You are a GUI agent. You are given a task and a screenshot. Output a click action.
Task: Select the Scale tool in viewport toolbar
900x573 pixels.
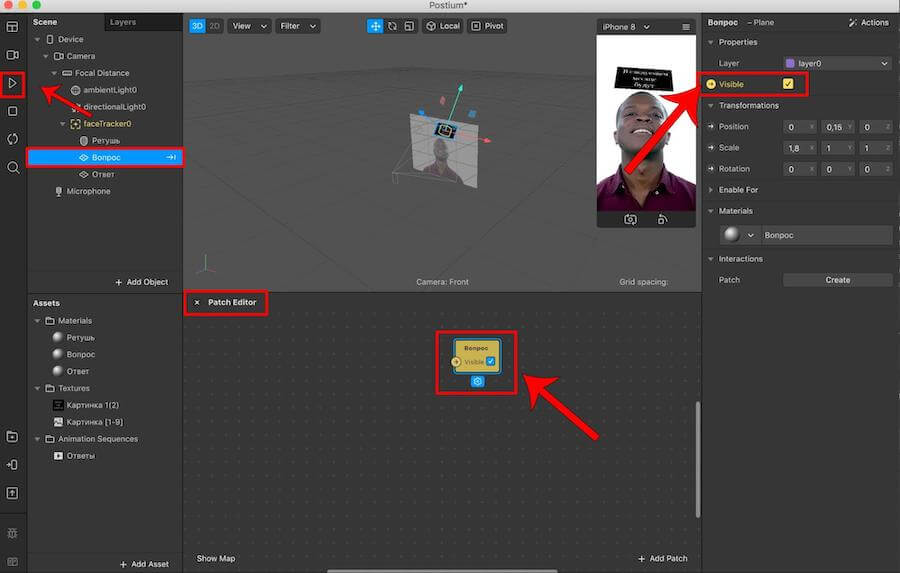[x=409, y=26]
